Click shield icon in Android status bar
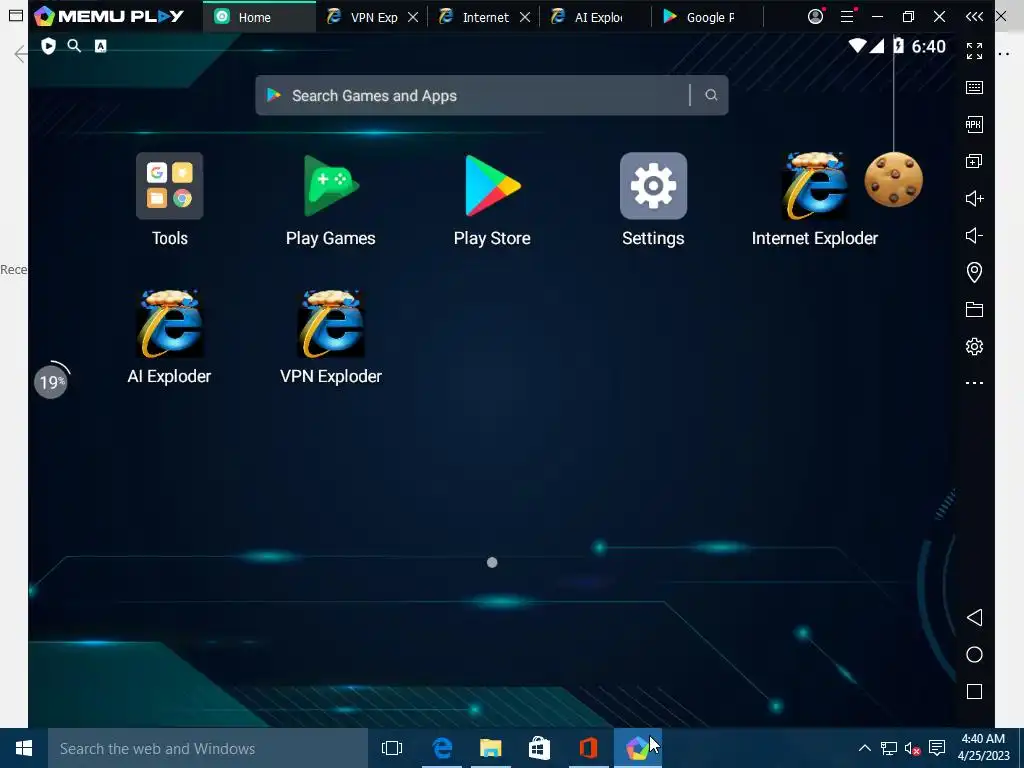Screen dimensions: 1024x768 48,46
